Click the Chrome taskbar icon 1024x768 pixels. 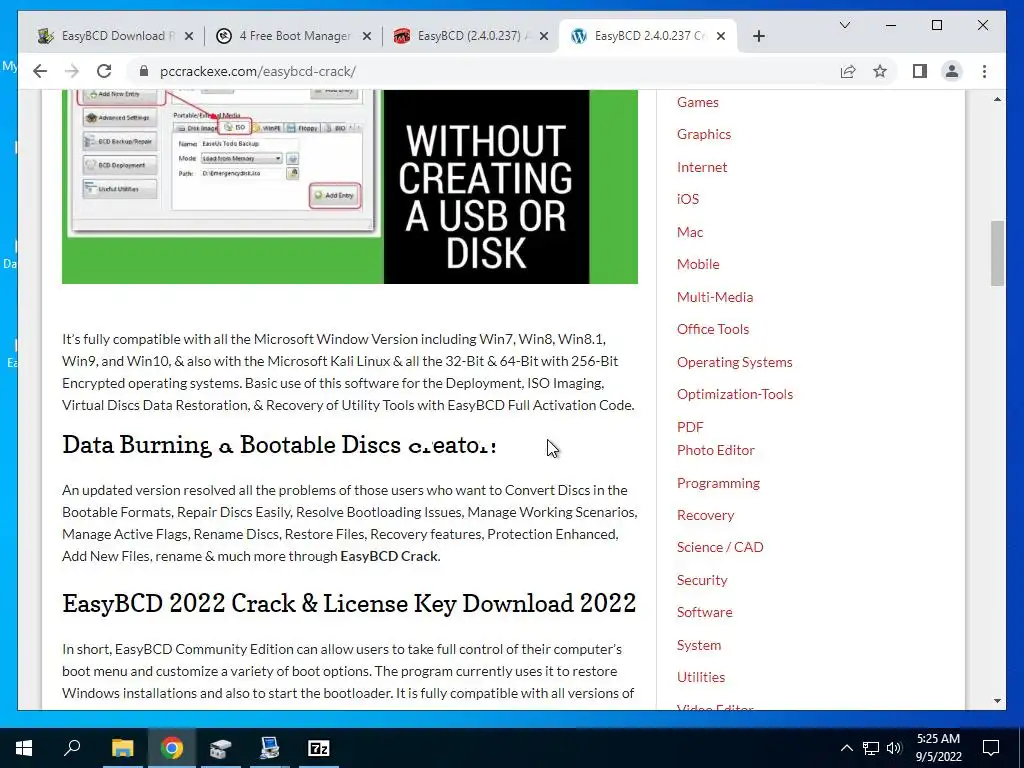coord(172,748)
